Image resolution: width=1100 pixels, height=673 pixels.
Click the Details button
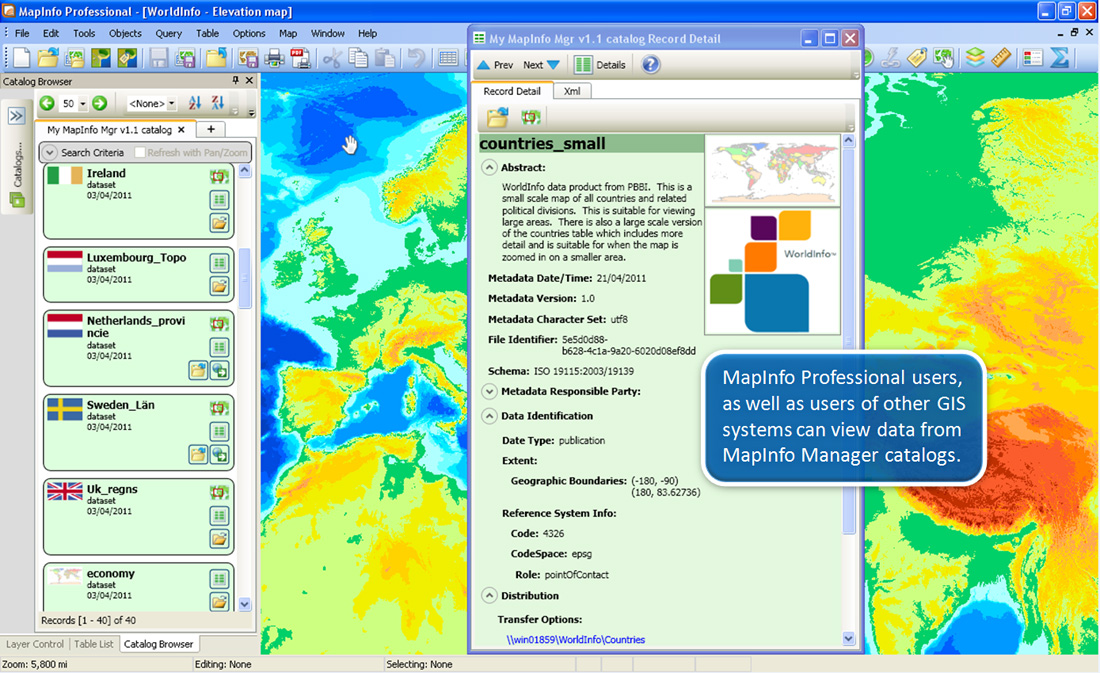pyautogui.click(x=600, y=65)
